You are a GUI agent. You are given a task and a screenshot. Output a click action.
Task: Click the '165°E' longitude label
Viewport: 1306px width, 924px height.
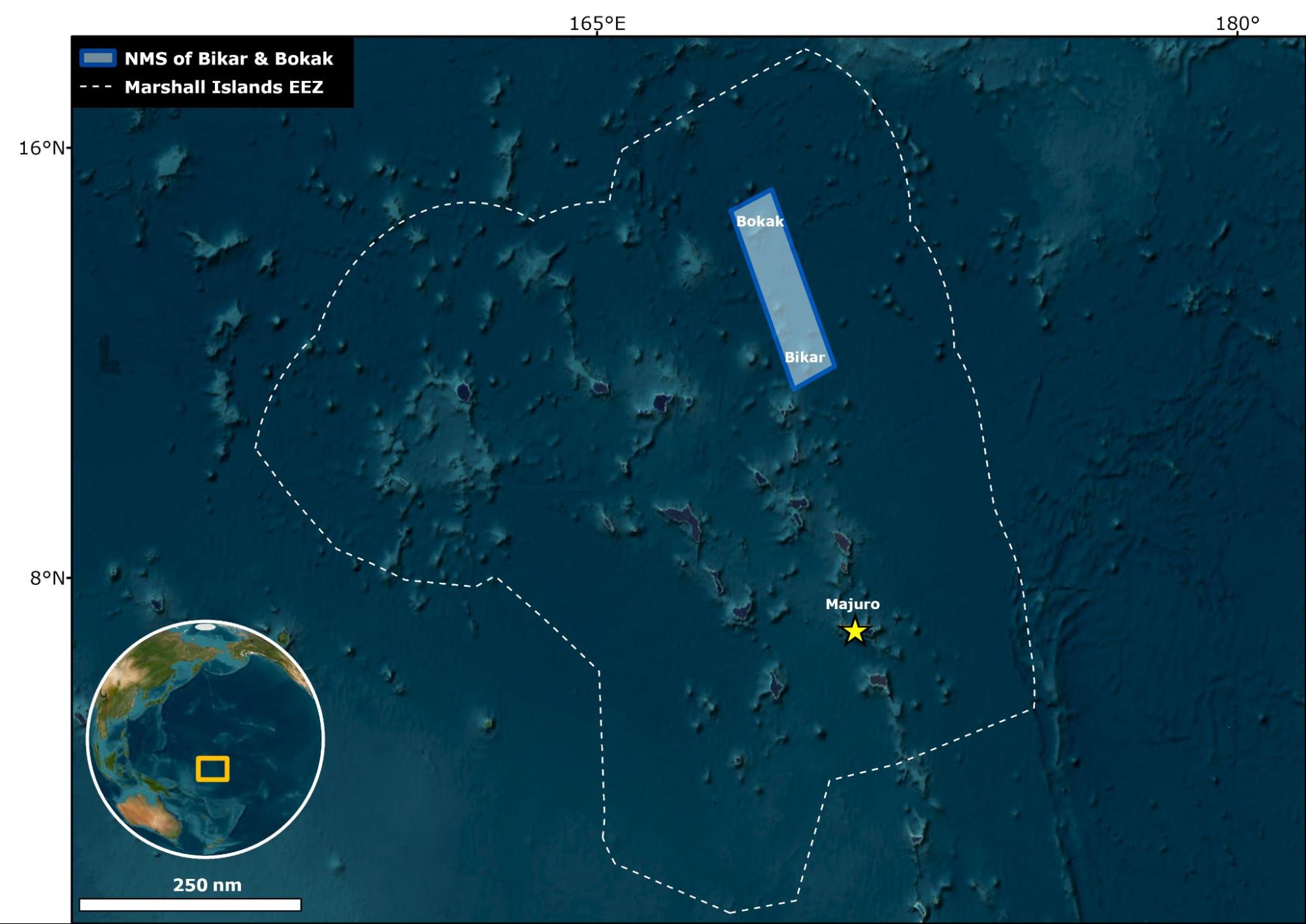pos(597,24)
